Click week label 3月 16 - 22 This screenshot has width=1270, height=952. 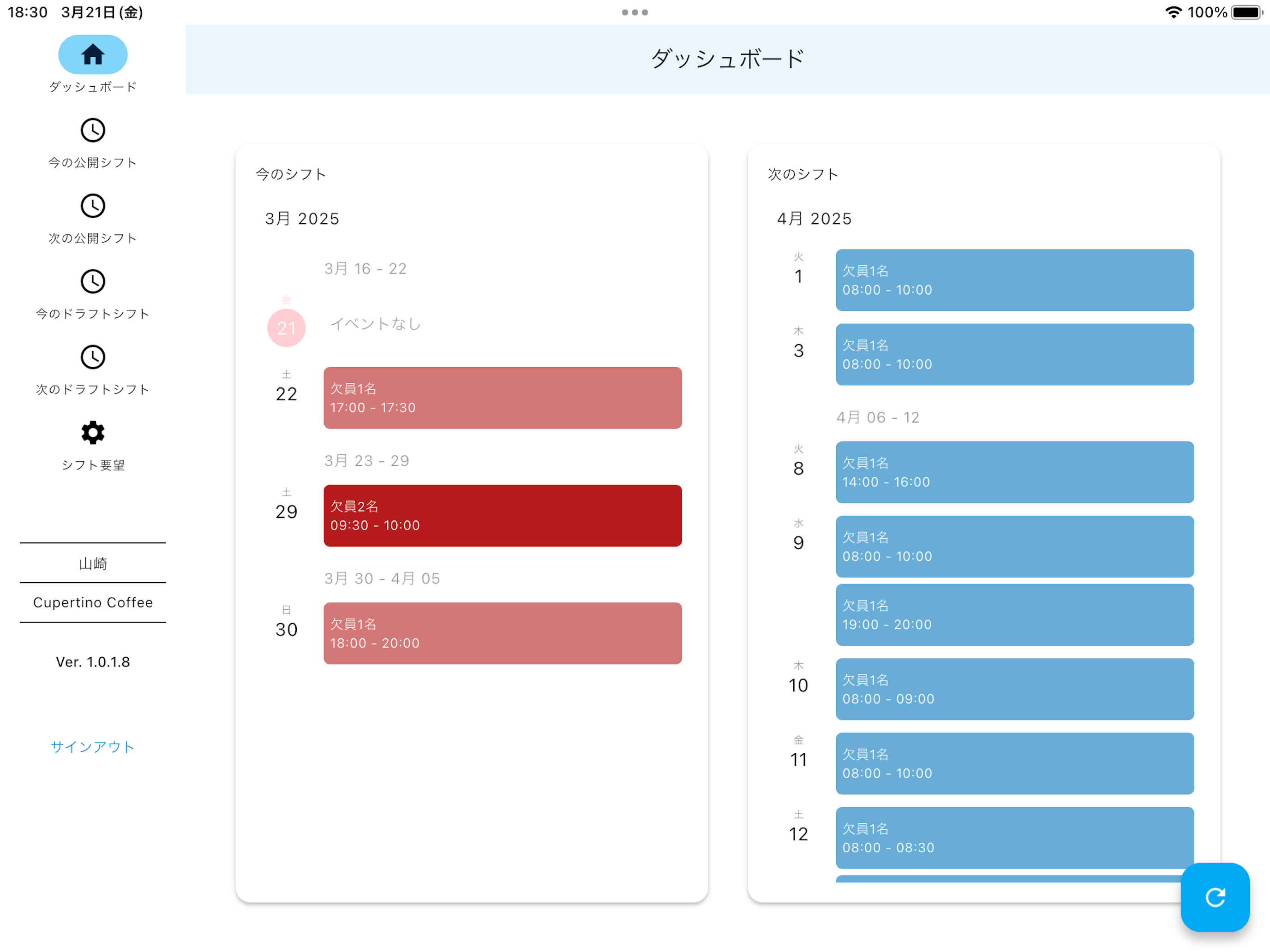click(x=365, y=268)
